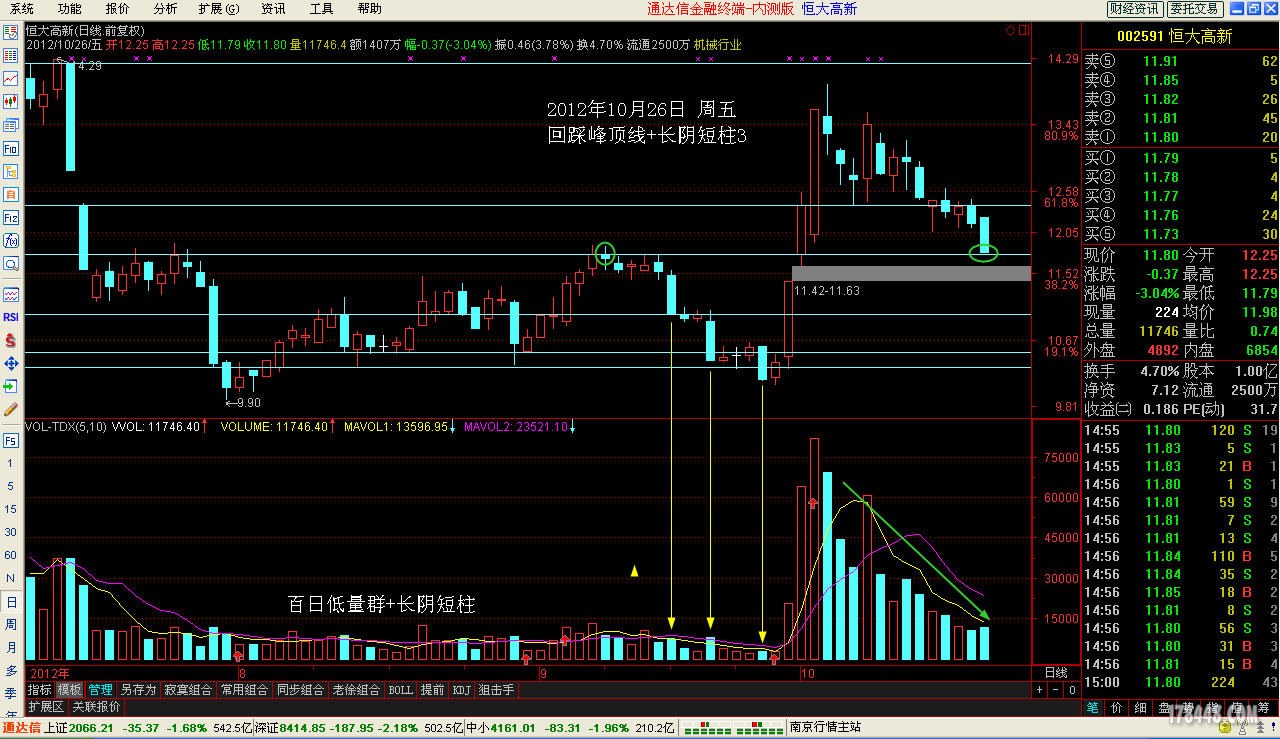This screenshot has width=1280, height=739.
Task: Select the 5-minute period button
Action: pyautogui.click(x=11, y=486)
